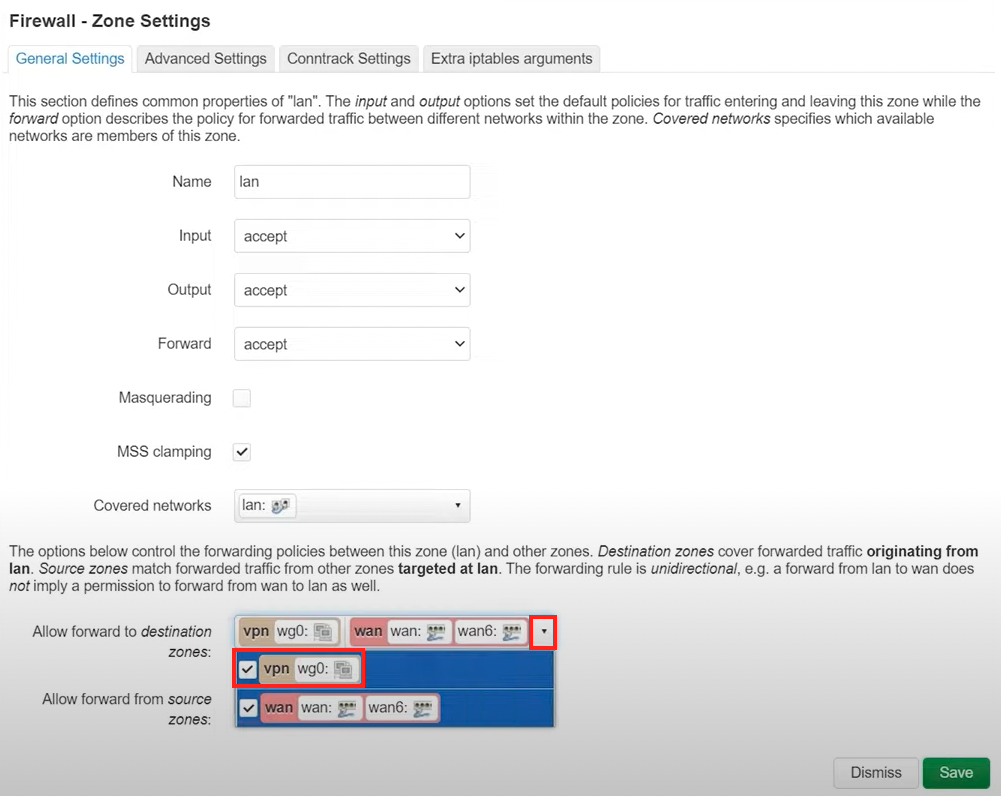Viewport: 1001px width, 796px height.
Task: Expand the Covered networks dropdown
Action: (x=458, y=506)
